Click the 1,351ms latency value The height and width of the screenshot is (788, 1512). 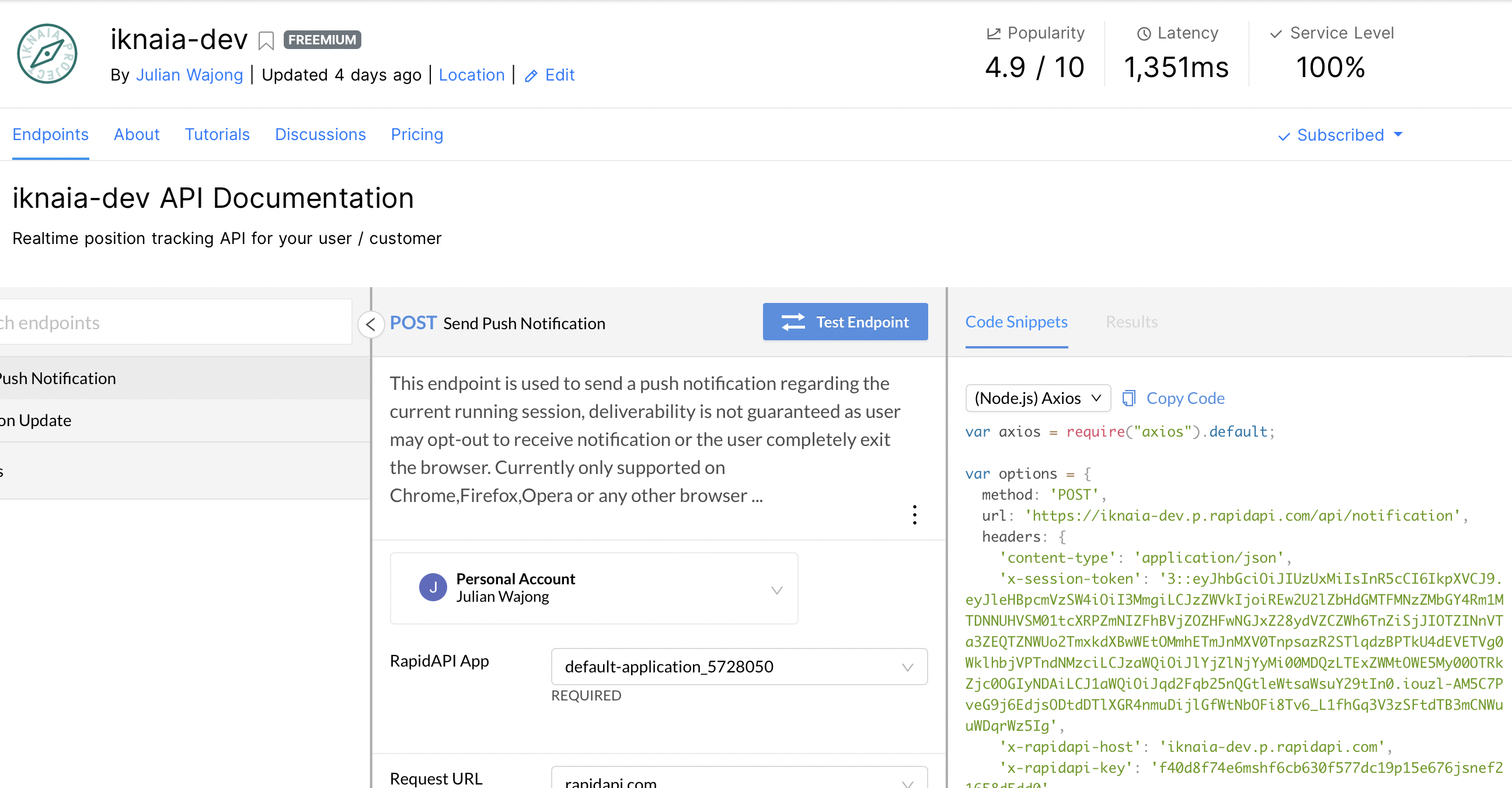1176,67
